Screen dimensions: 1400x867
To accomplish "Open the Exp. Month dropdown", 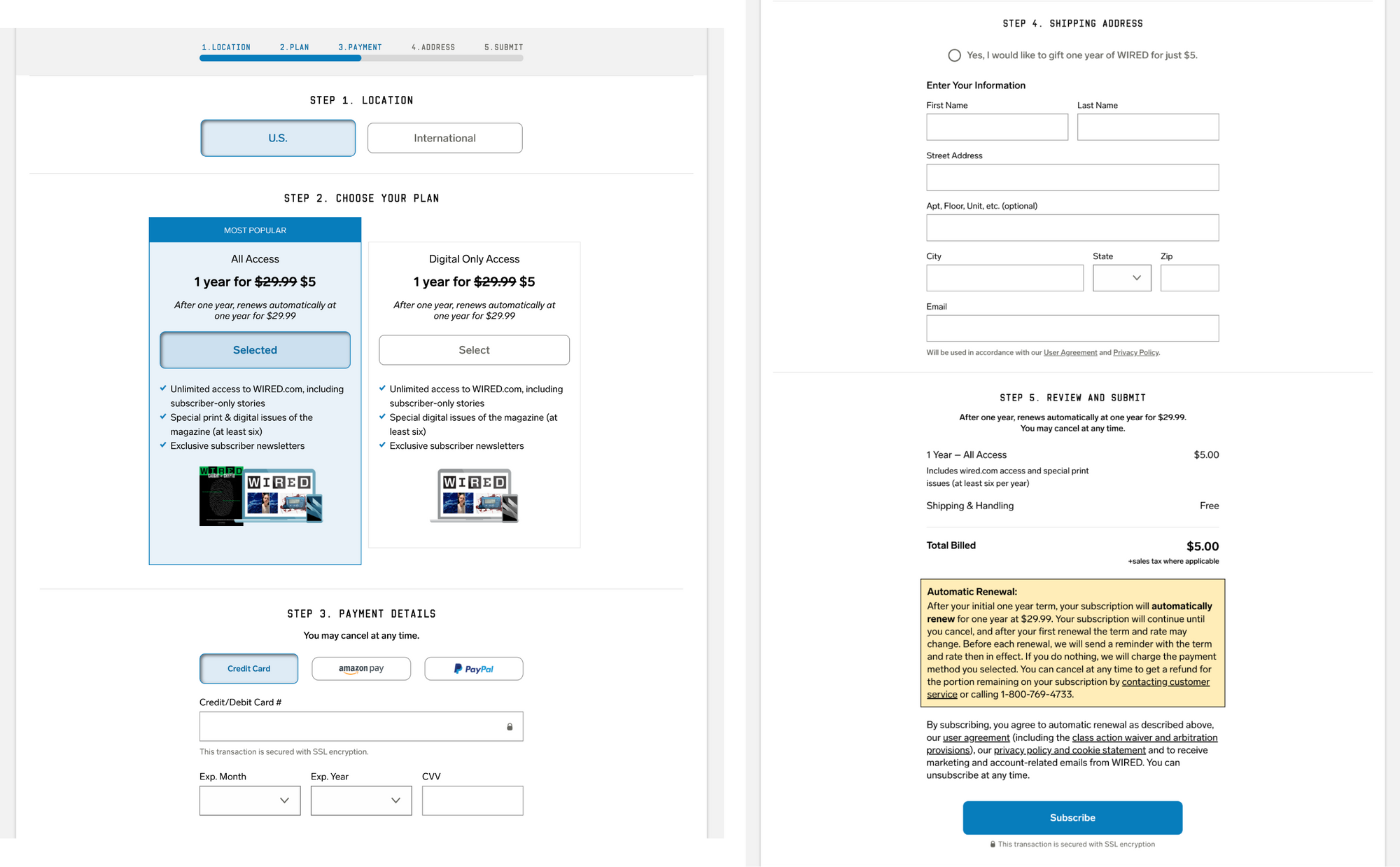I will [x=249, y=800].
